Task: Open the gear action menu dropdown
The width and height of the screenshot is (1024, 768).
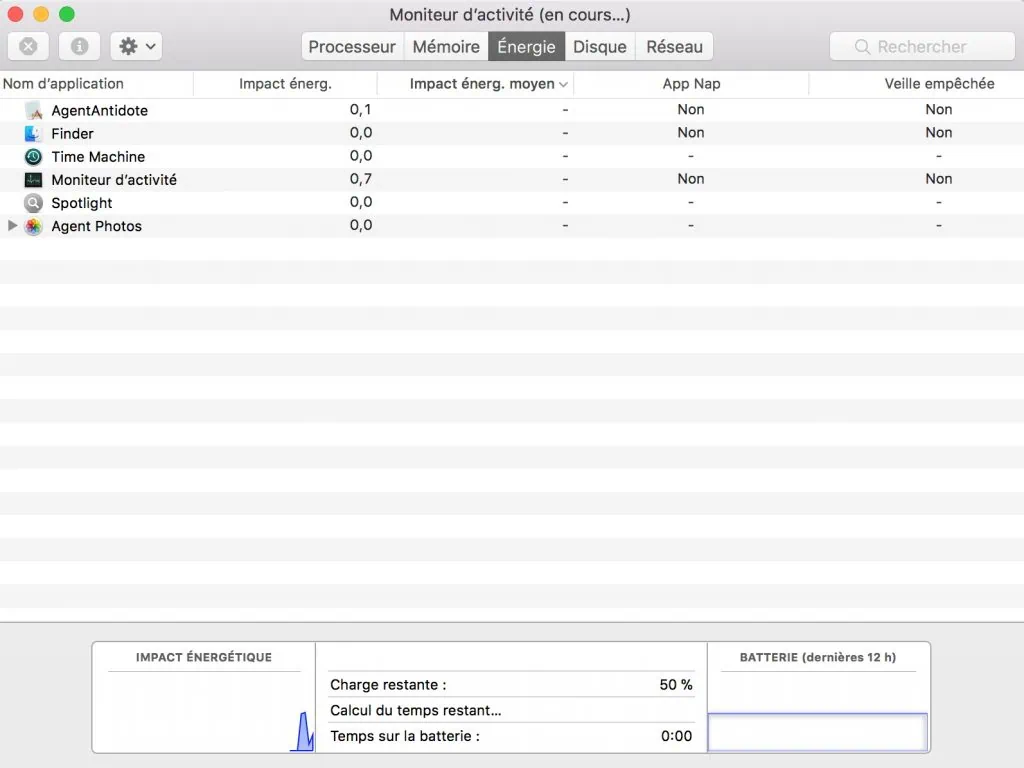Action: pos(136,46)
